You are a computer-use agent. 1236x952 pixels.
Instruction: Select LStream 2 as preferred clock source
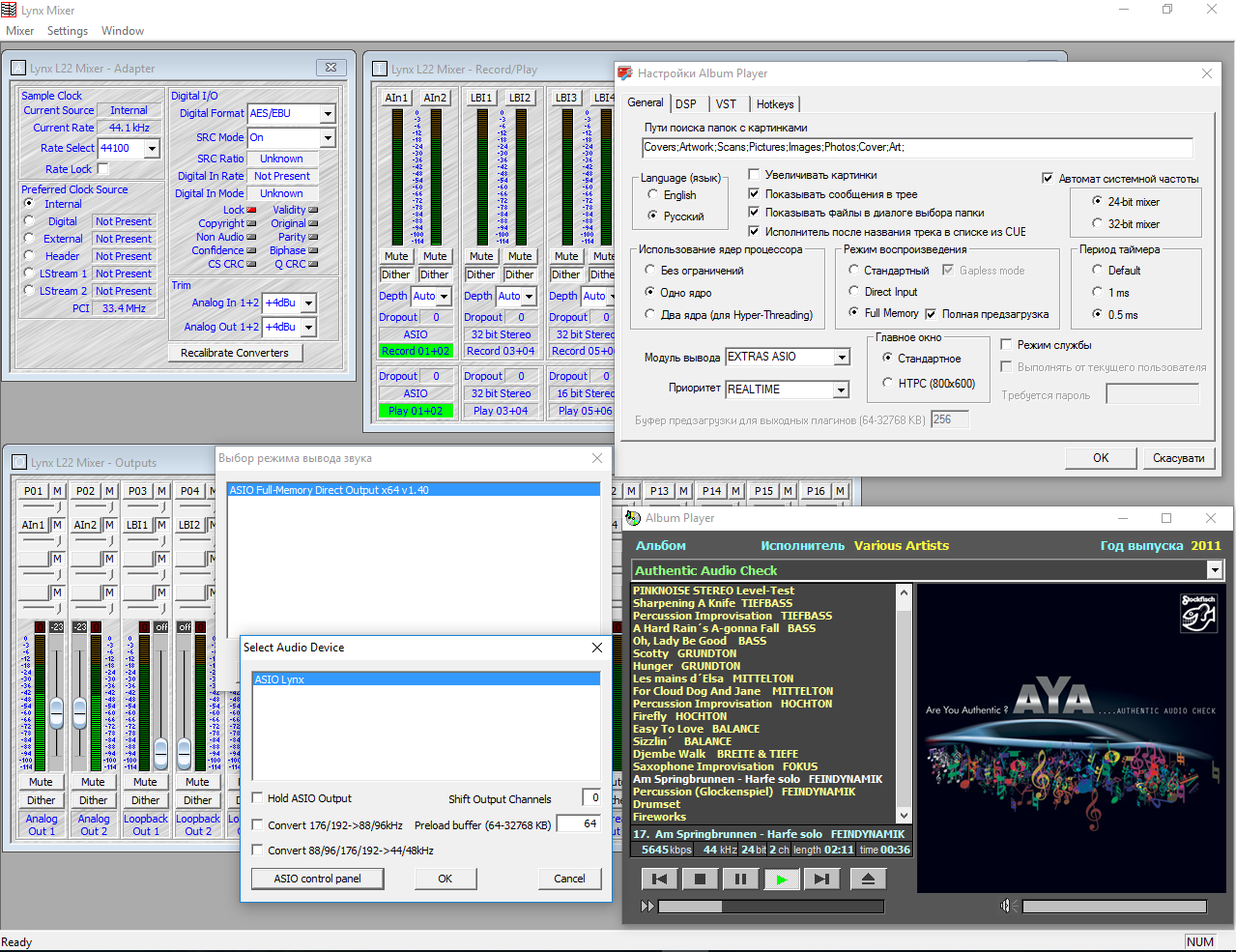pos(29,291)
